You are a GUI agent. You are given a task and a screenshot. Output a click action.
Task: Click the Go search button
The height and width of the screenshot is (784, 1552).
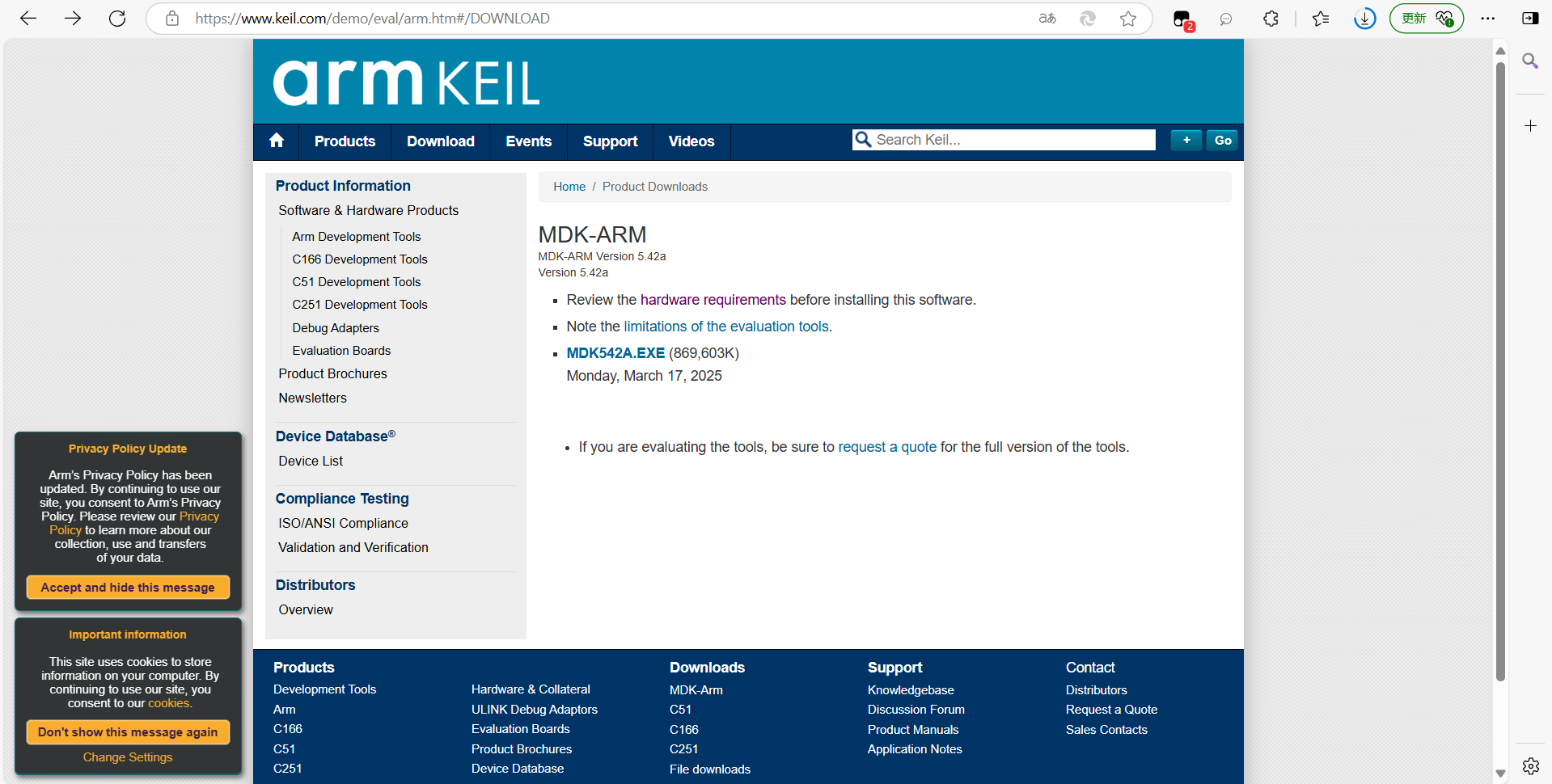tap(1223, 140)
